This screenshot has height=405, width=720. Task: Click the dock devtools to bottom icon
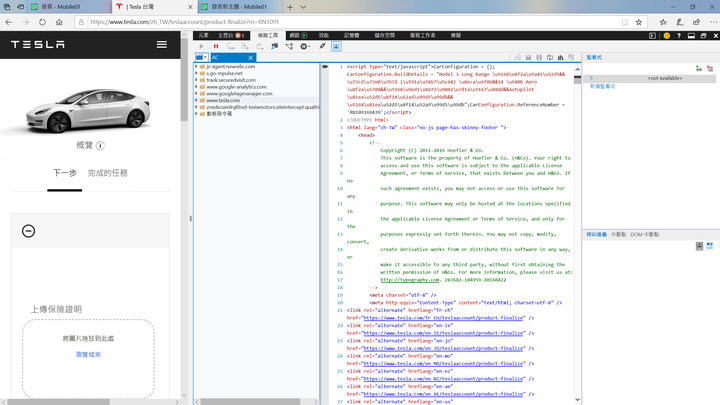pos(691,35)
